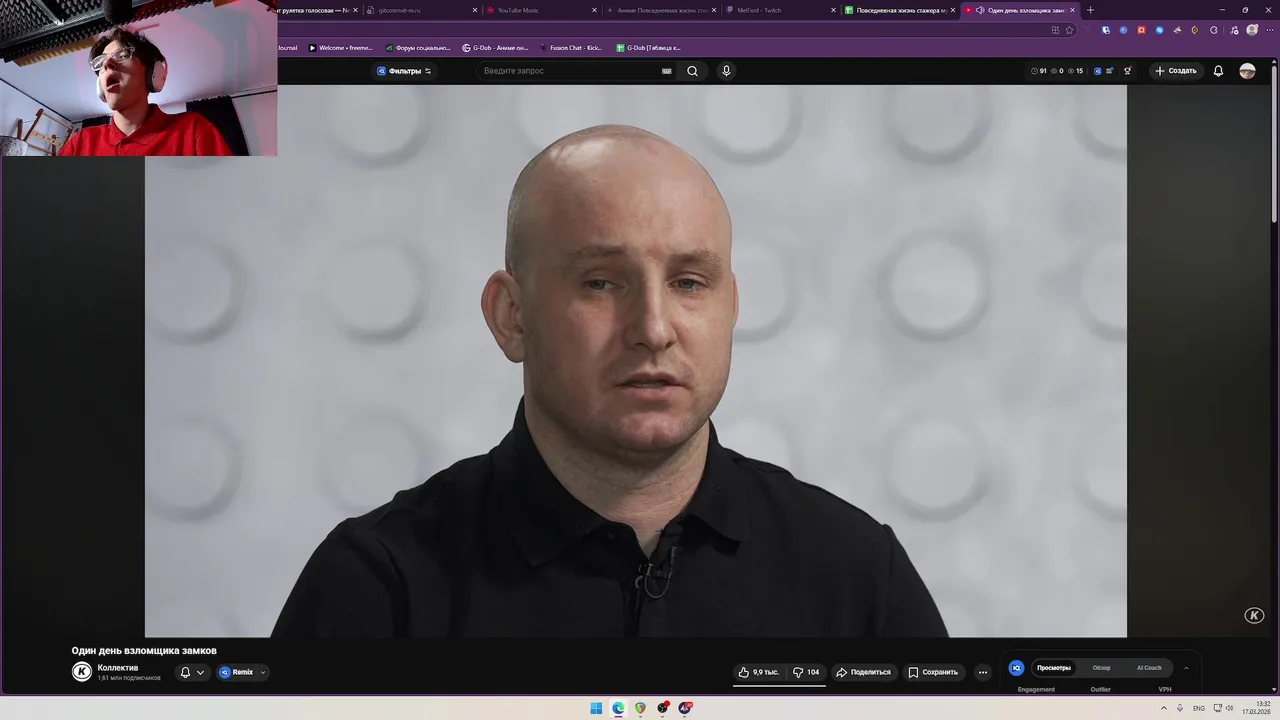Click the Engagement column label
1280x720 pixels.
pos(1036,689)
